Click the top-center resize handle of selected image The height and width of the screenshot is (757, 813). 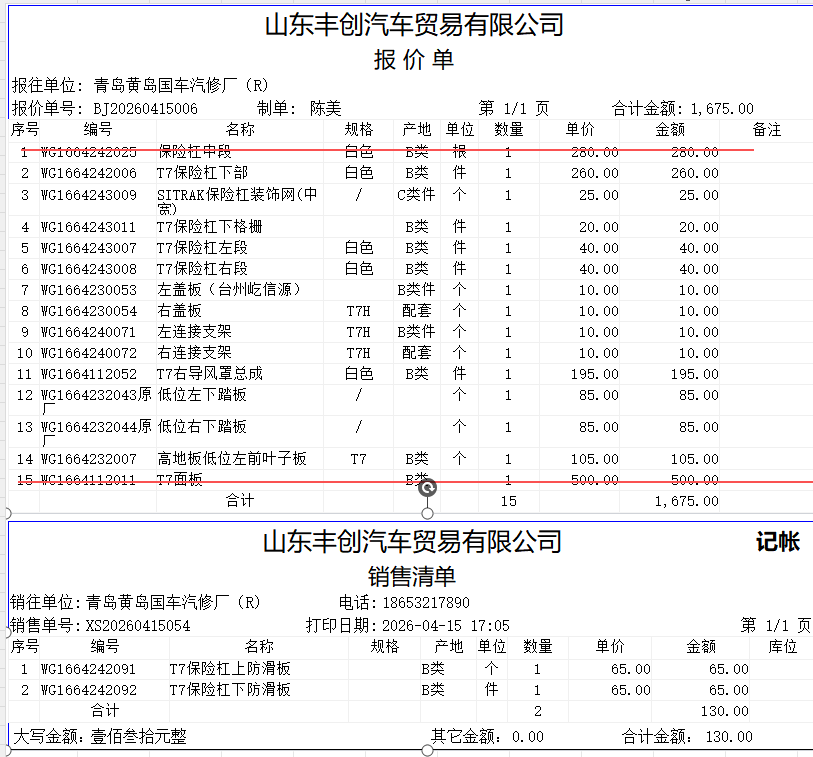point(428,513)
